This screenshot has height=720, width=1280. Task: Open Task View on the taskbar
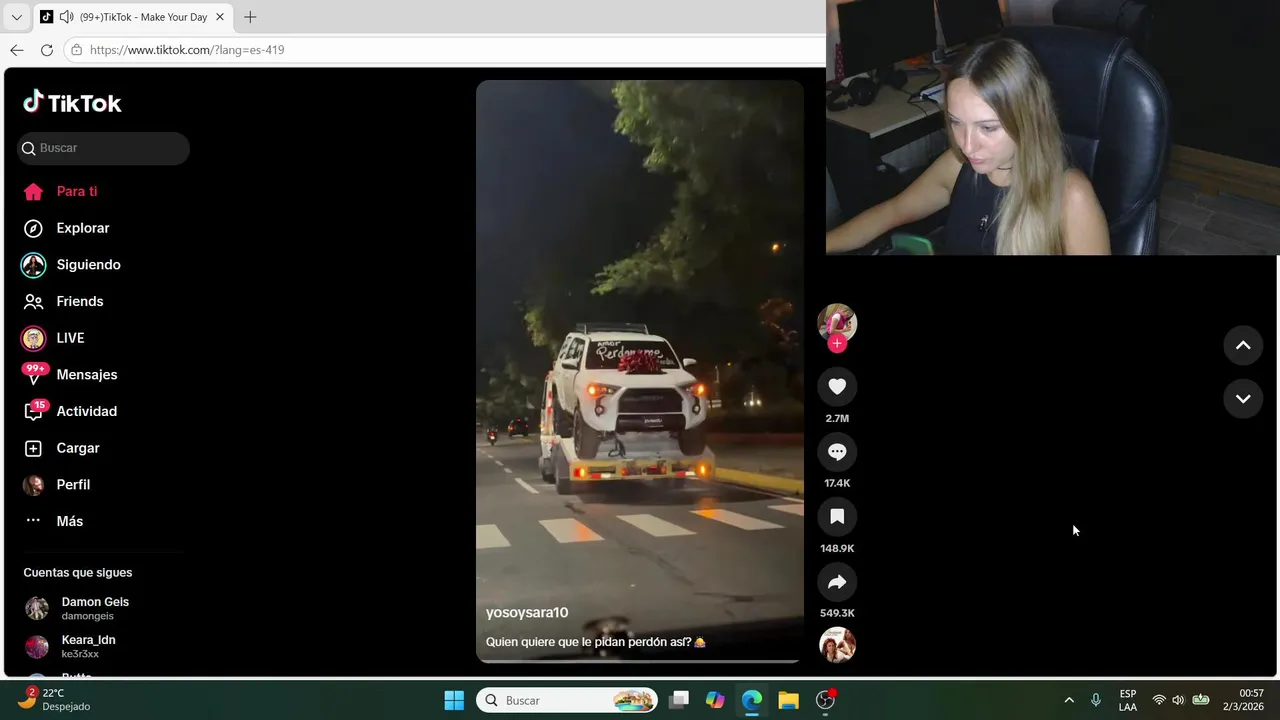679,700
